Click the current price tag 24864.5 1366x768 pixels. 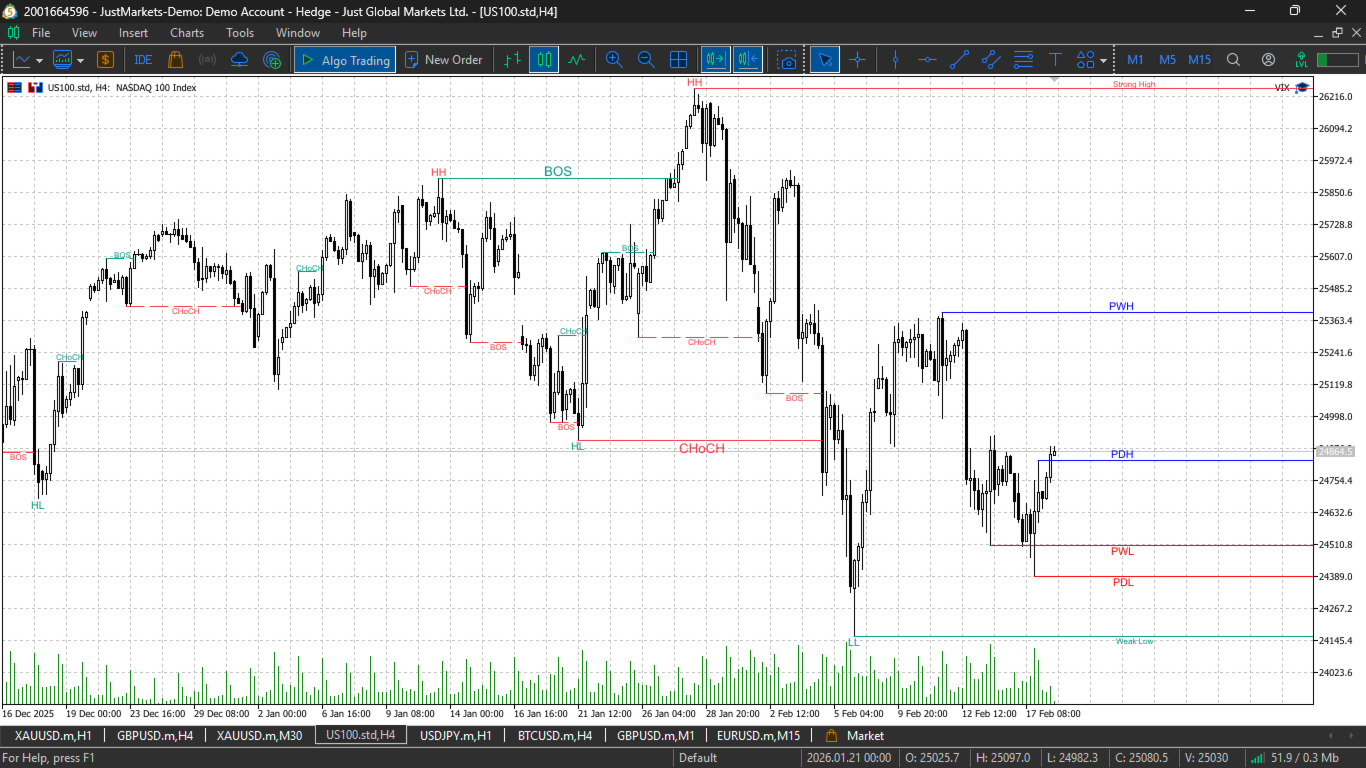(x=1336, y=451)
